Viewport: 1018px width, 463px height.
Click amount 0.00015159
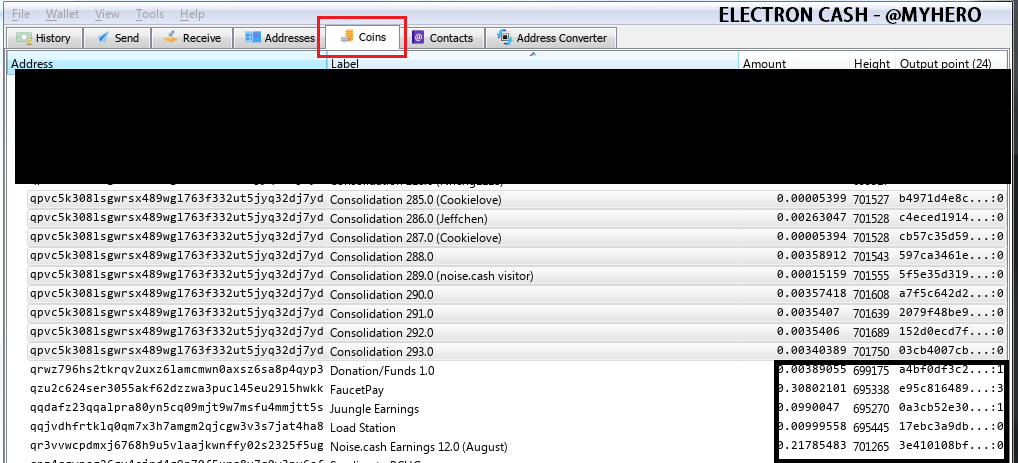(812, 275)
